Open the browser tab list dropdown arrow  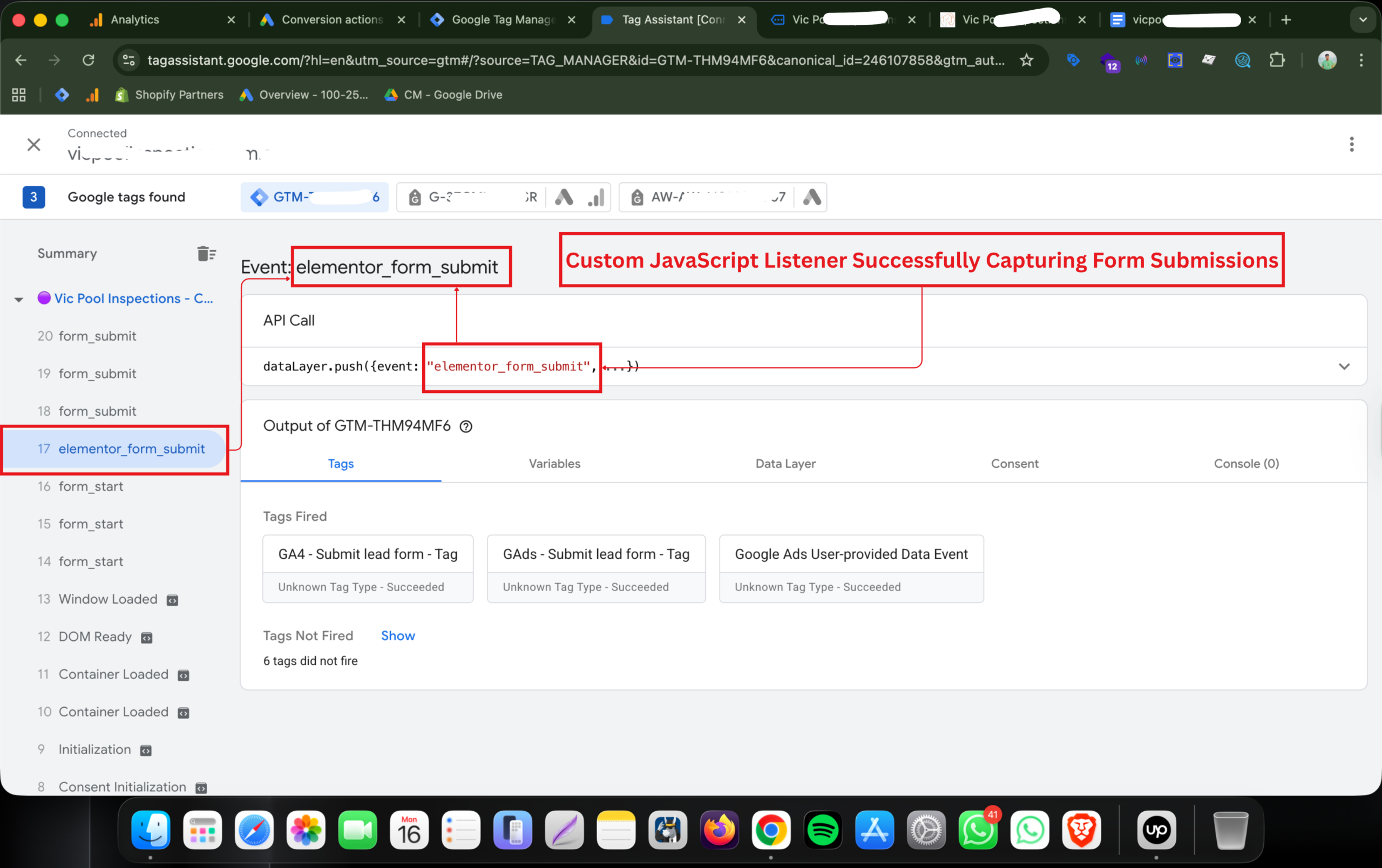coord(1363,20)
